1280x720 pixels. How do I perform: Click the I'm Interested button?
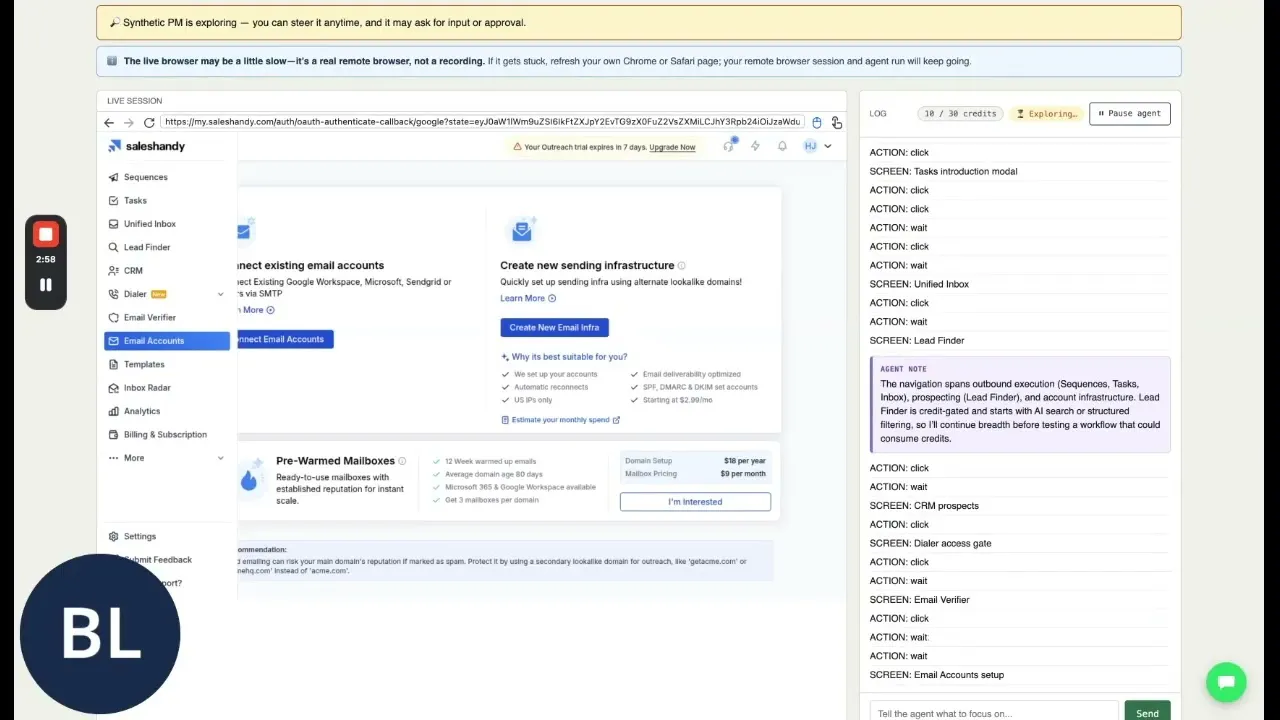[x=695, y=502]
